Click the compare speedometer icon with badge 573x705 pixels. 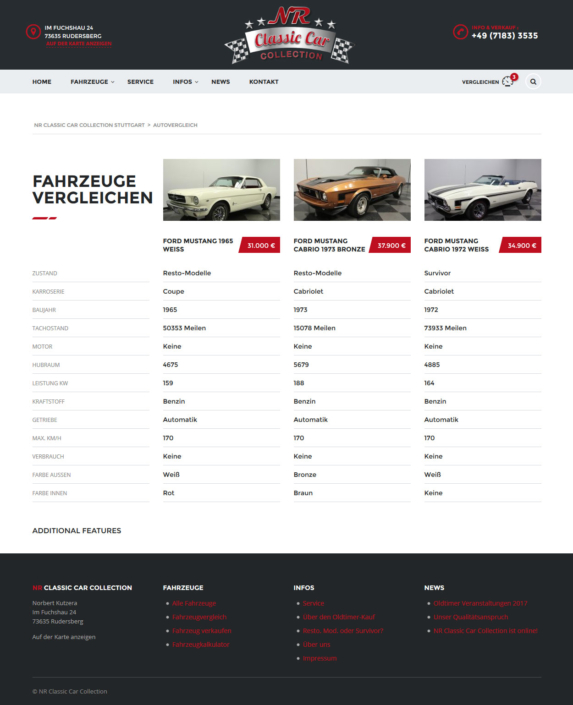click(x=510, y=80)
